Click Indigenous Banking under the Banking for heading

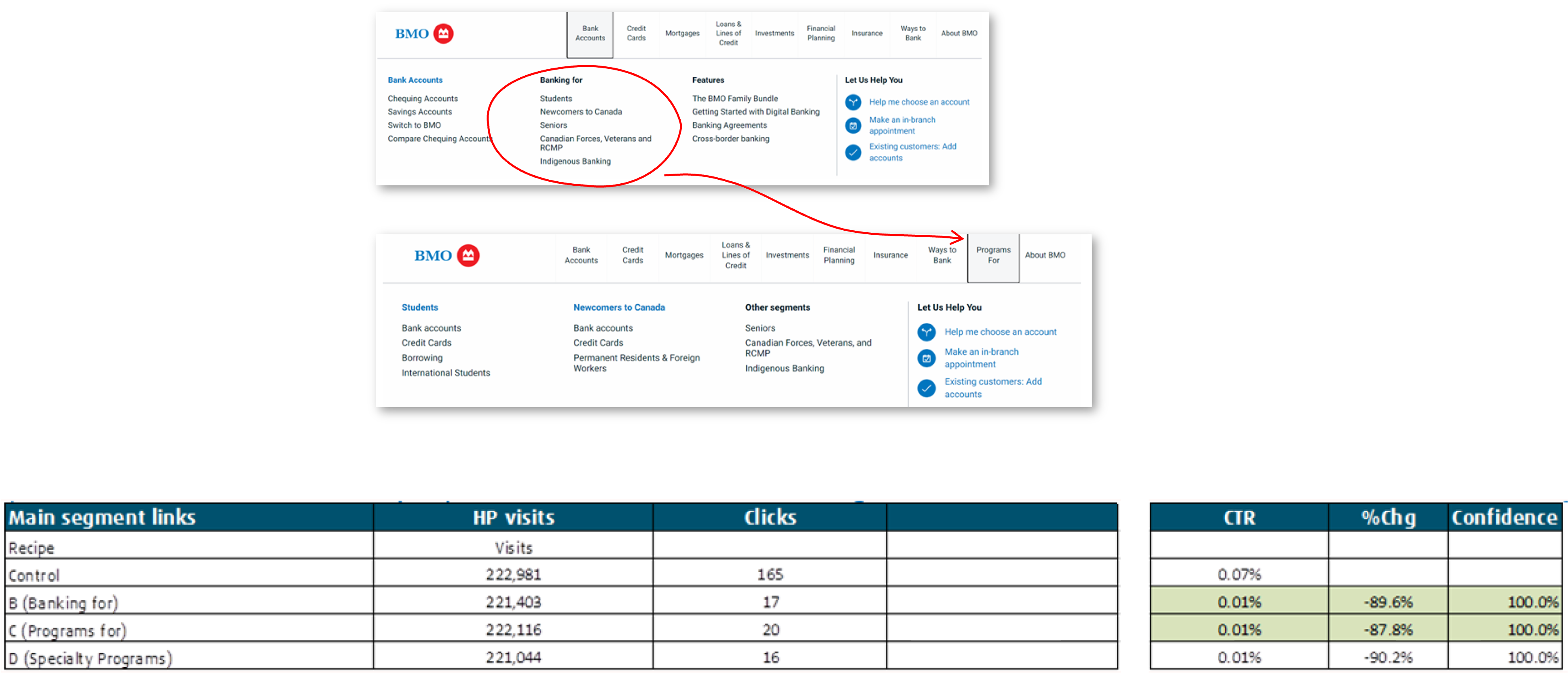pos(575,161)
